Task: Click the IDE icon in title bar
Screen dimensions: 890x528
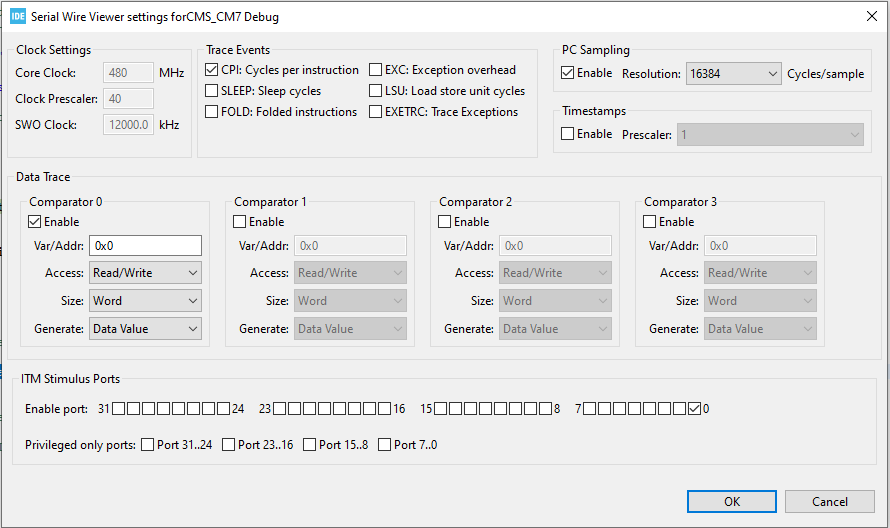Action: (x=17, y=16)
